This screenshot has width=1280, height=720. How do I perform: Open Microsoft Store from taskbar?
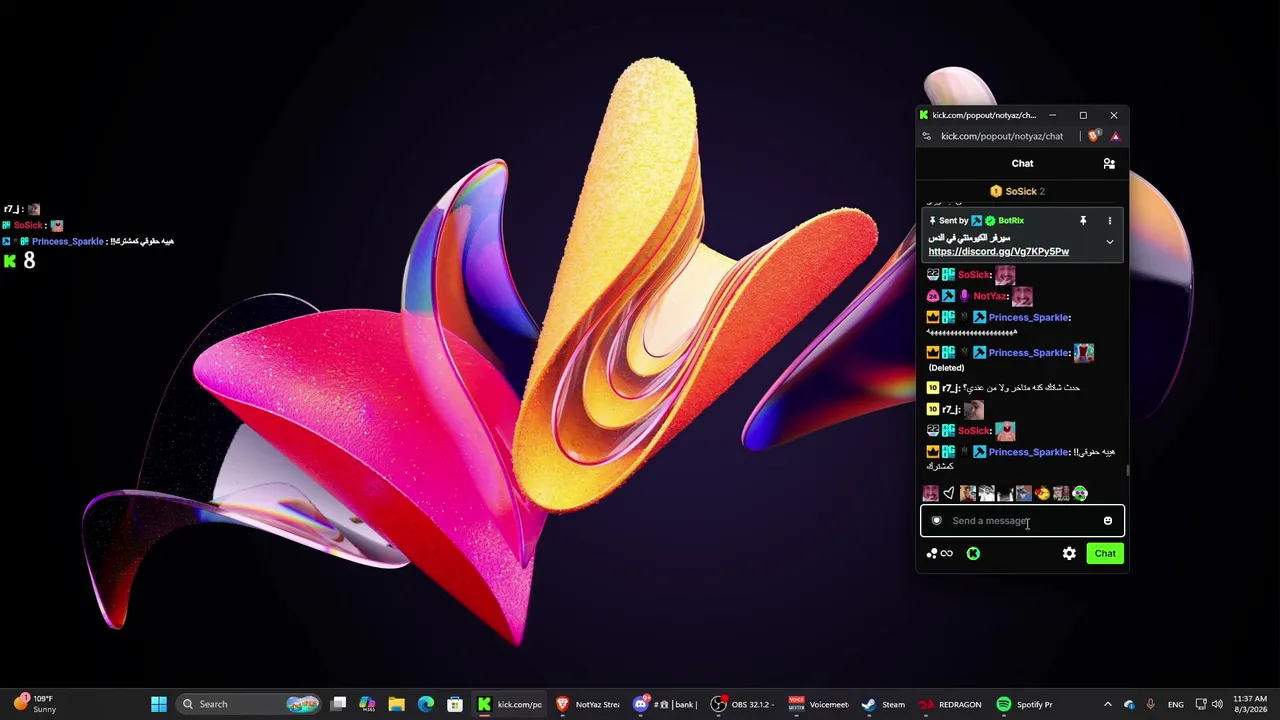[x=454, y=704]
